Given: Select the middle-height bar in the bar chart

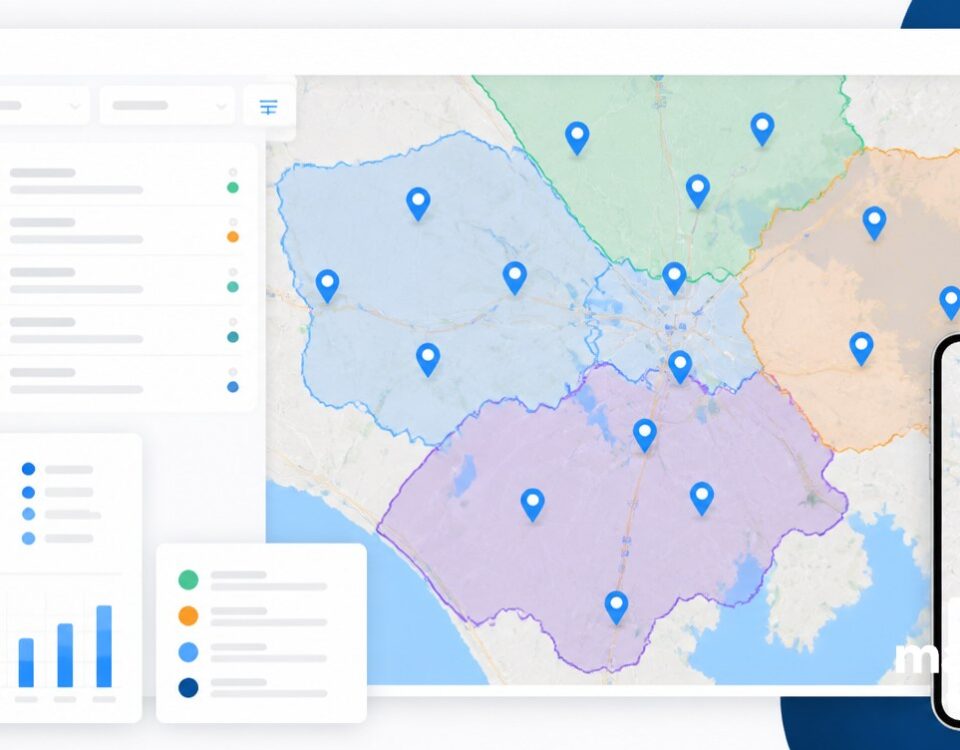Looking at the screenshot, I should (65, 655).
